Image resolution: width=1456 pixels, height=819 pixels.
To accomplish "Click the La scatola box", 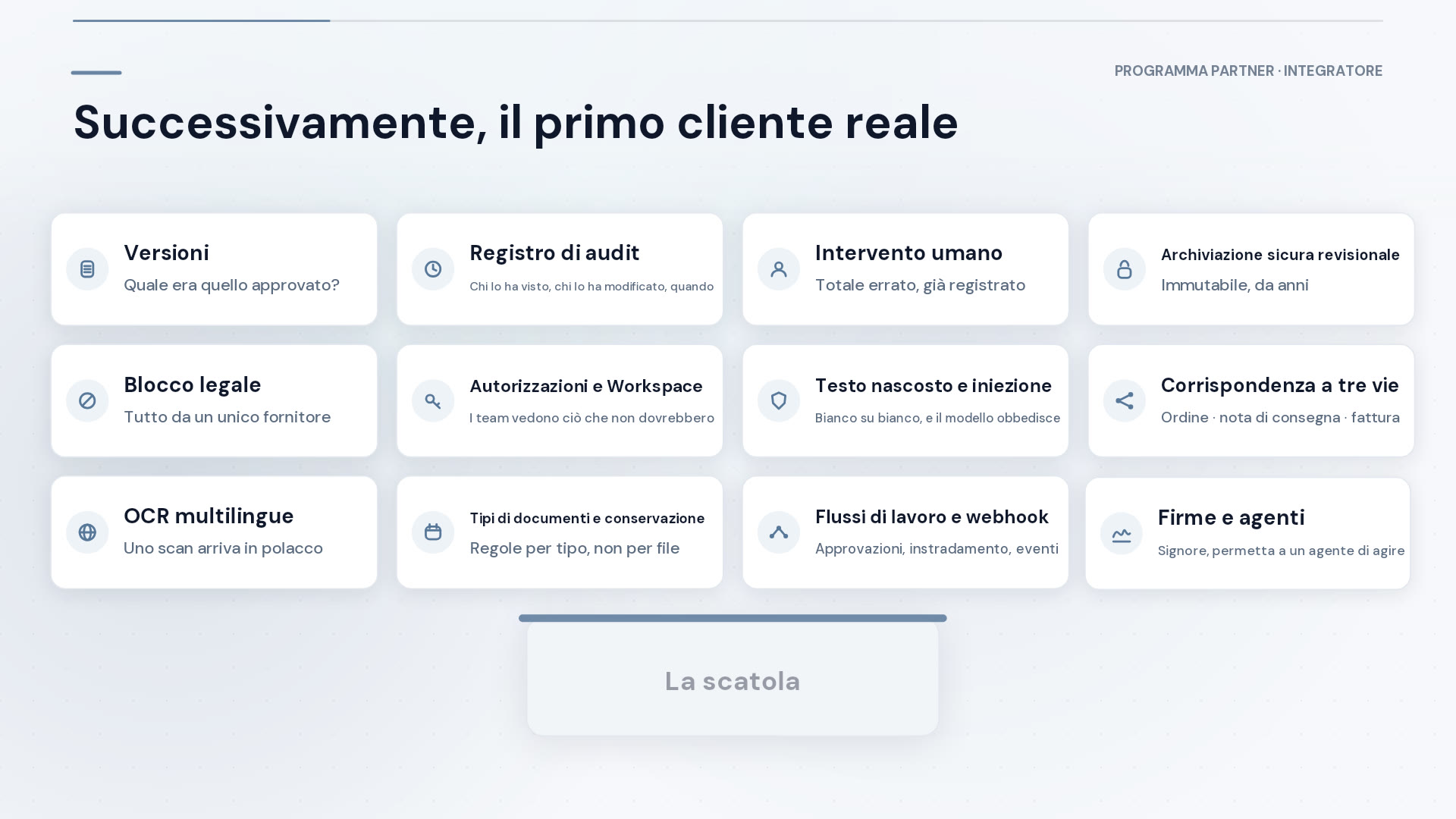I will [x=733, y=676].
